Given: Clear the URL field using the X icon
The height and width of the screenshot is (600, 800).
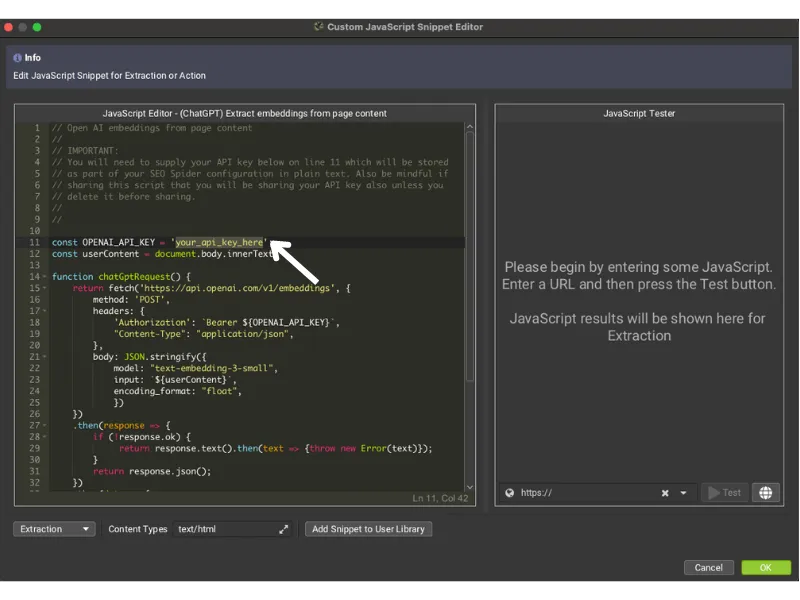Looking at the screenshot, I should [664, 492].
